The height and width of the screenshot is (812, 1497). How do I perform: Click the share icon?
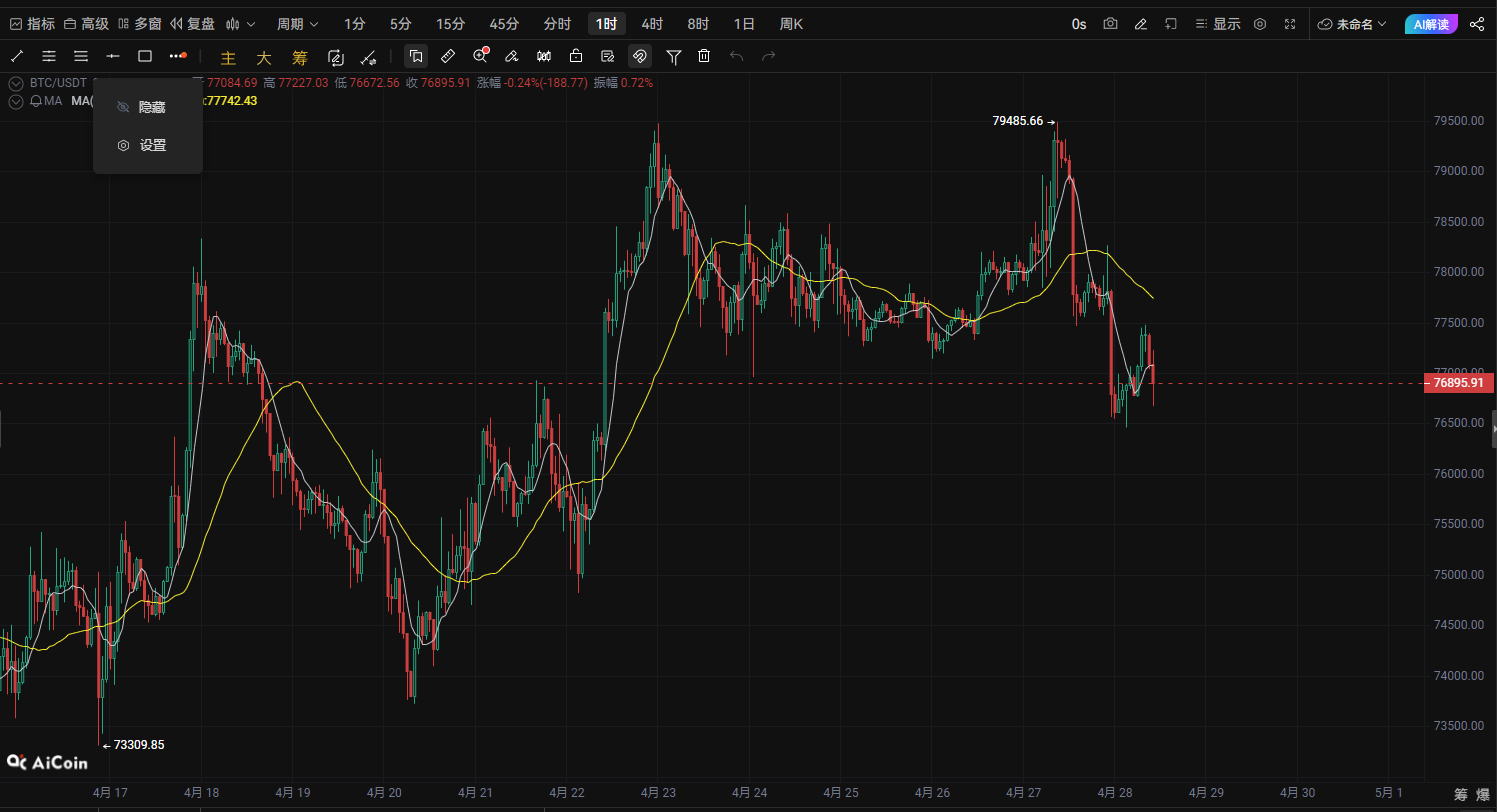point(1477,24)
